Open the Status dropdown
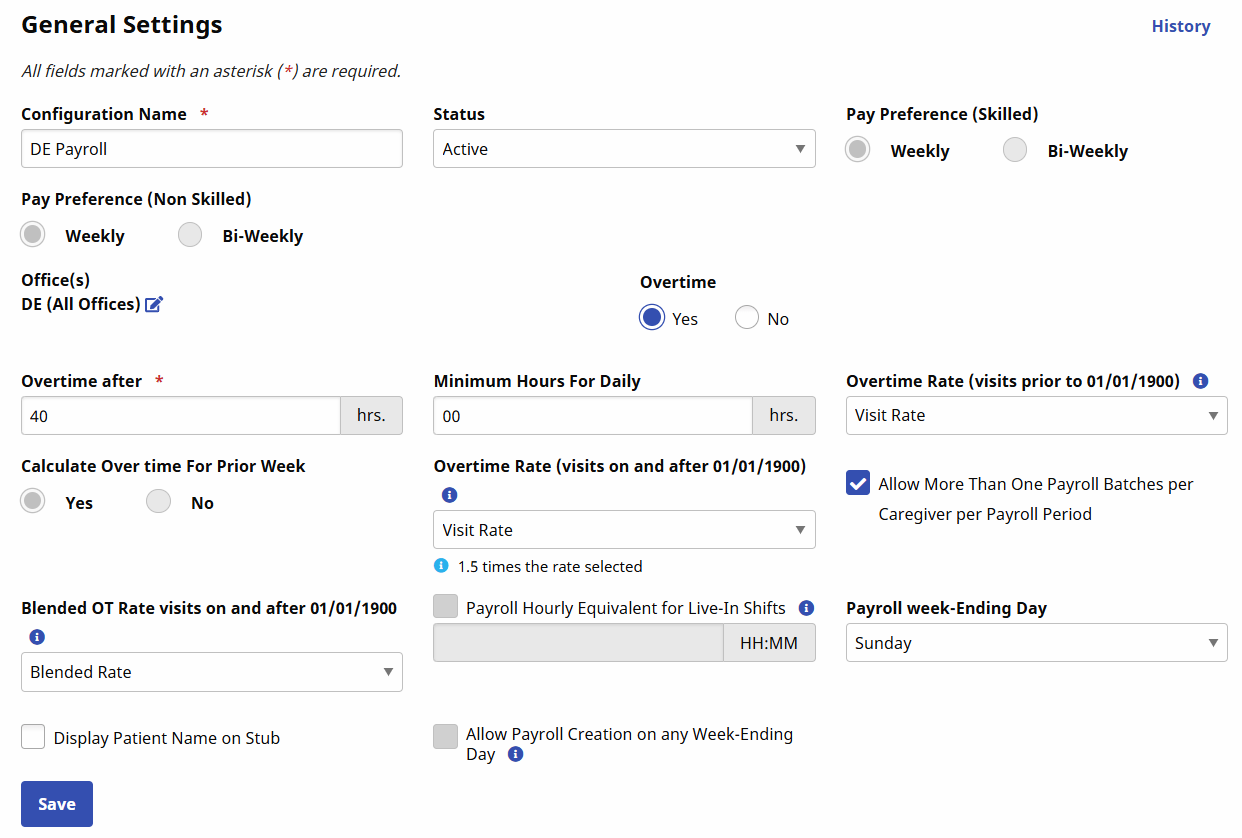The width and height of the screenshot is (1242, 838). click(624, 149)
